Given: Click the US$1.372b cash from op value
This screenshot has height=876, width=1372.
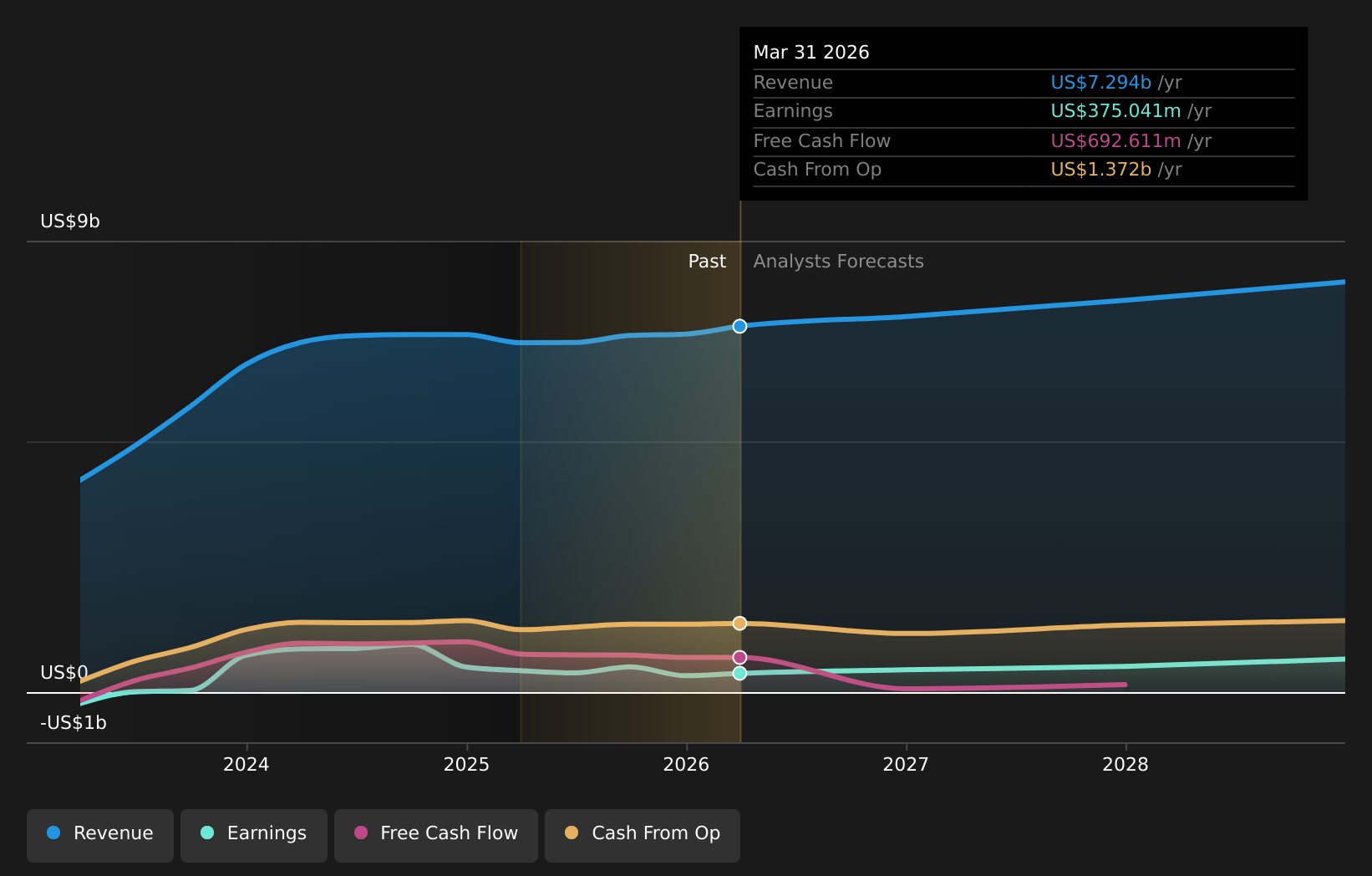Looking at the screenshot, I should (x=1101, y=170).
